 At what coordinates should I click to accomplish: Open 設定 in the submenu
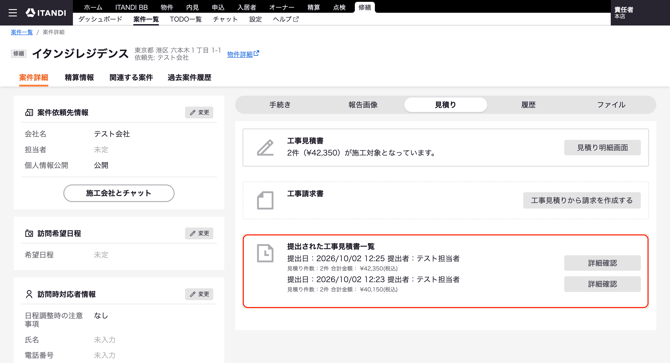[256, 19]
